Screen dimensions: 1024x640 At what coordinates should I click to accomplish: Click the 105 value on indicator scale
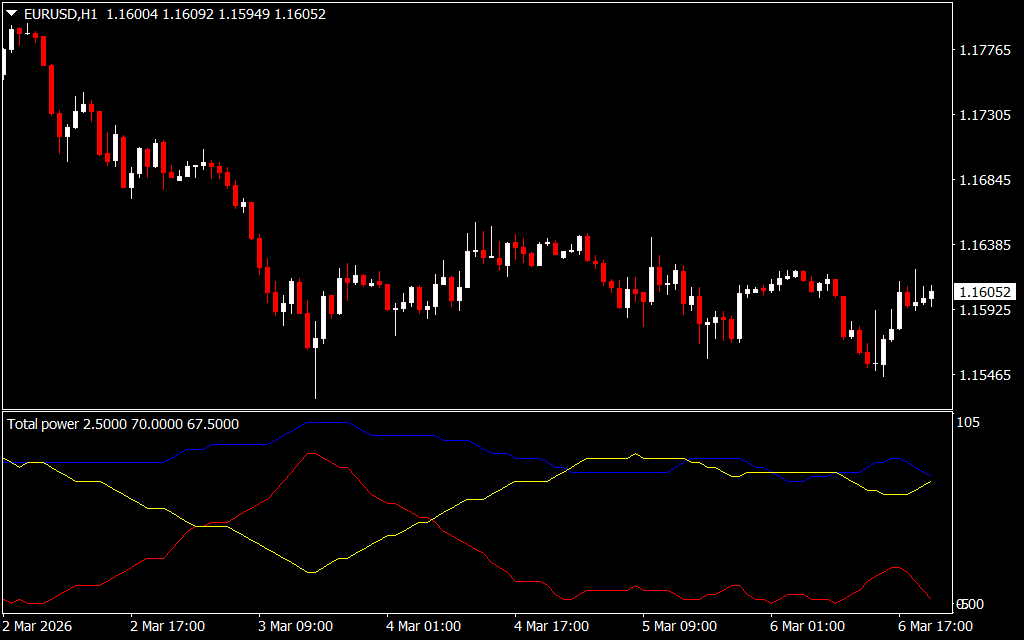pyautogui.click(x=970, y=423)
